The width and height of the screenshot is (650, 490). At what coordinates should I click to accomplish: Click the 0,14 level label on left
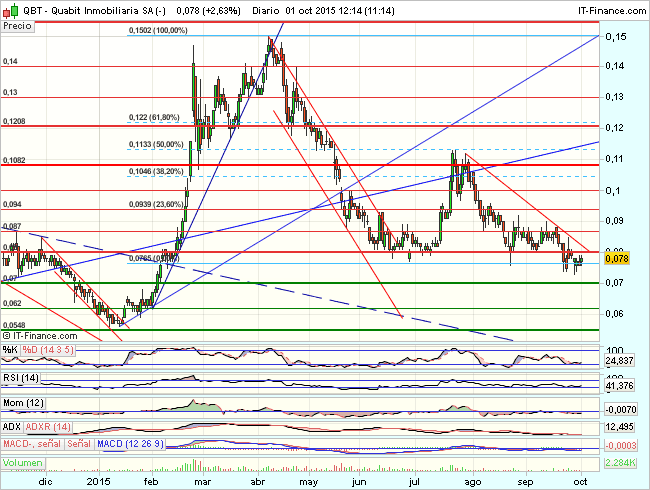click(x=10, y=61)
